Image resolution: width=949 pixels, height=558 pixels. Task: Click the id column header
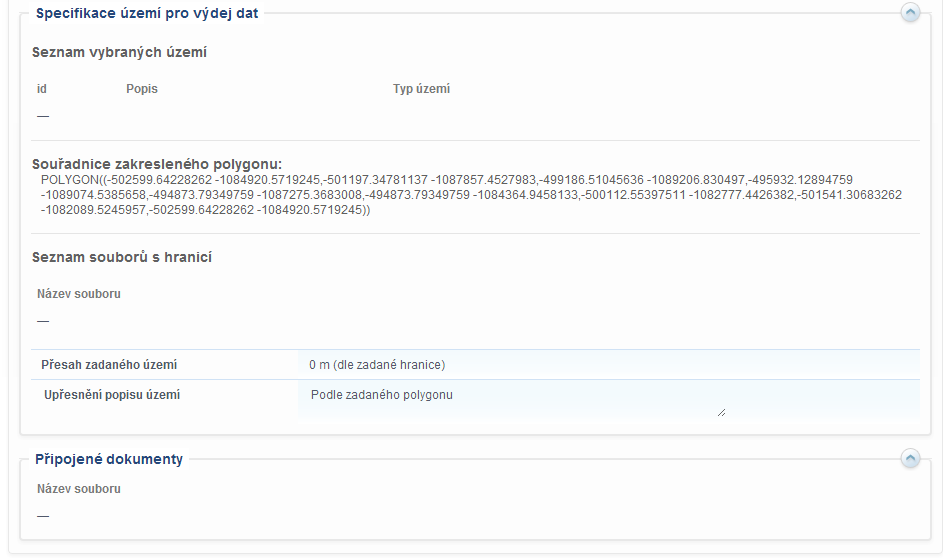[x=42, y=89]
